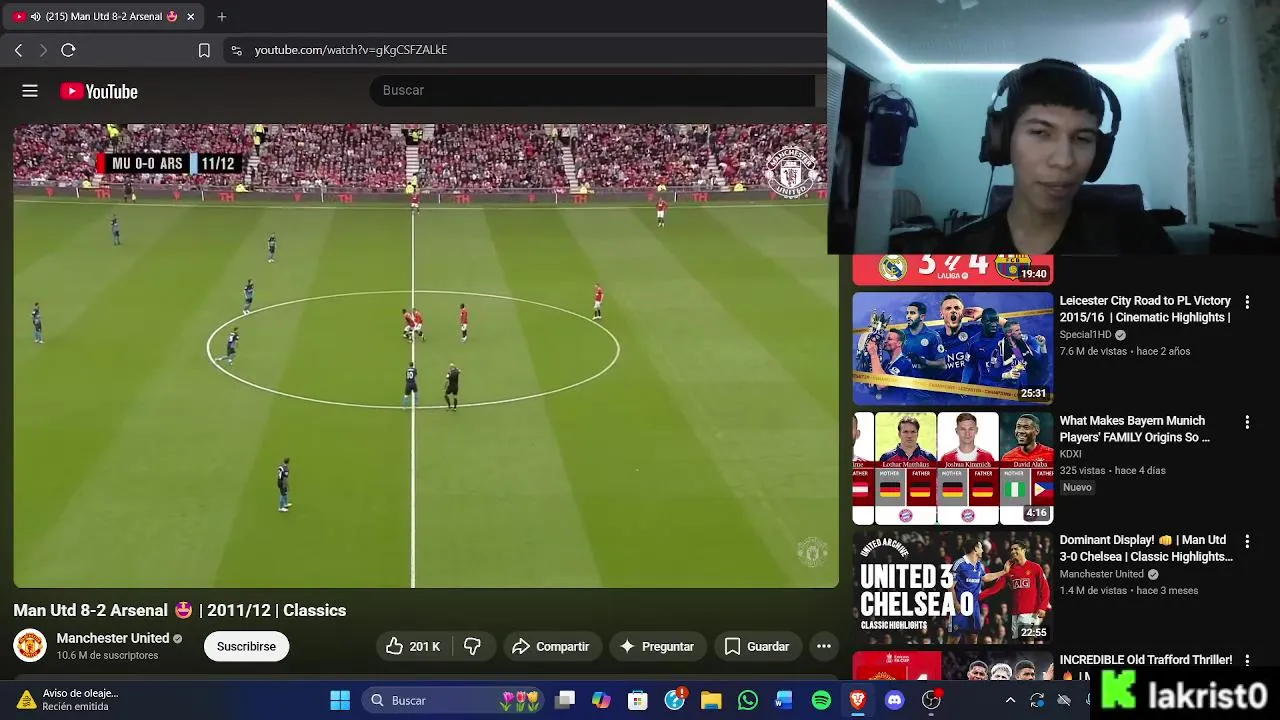Open the Compartir share button
The width and height of the screenshot is (1280, 720).
coord(551,646)
